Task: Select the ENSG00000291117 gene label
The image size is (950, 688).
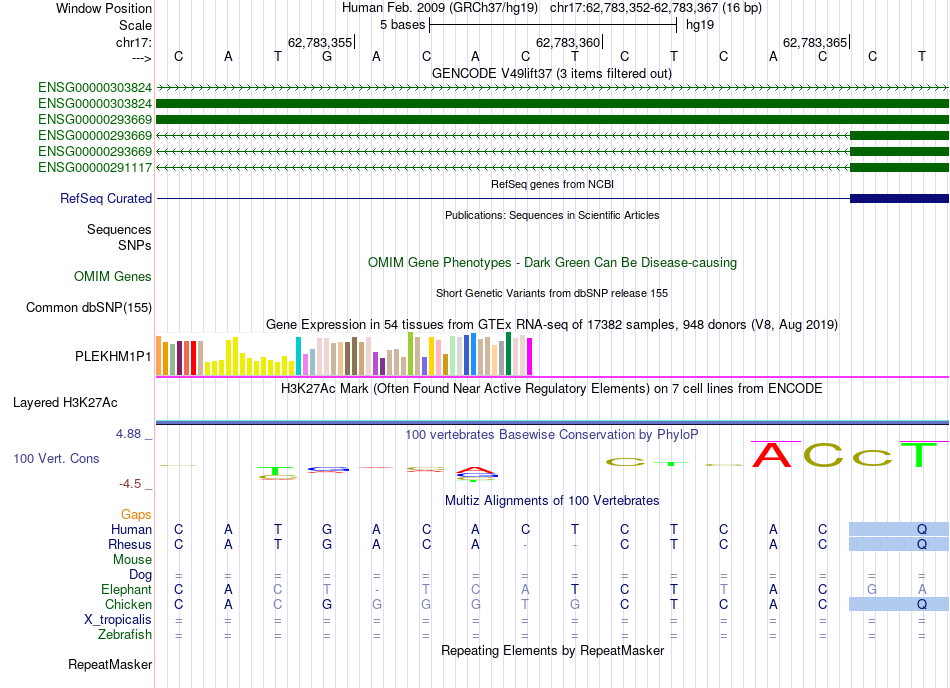Action: pos(95,168)
